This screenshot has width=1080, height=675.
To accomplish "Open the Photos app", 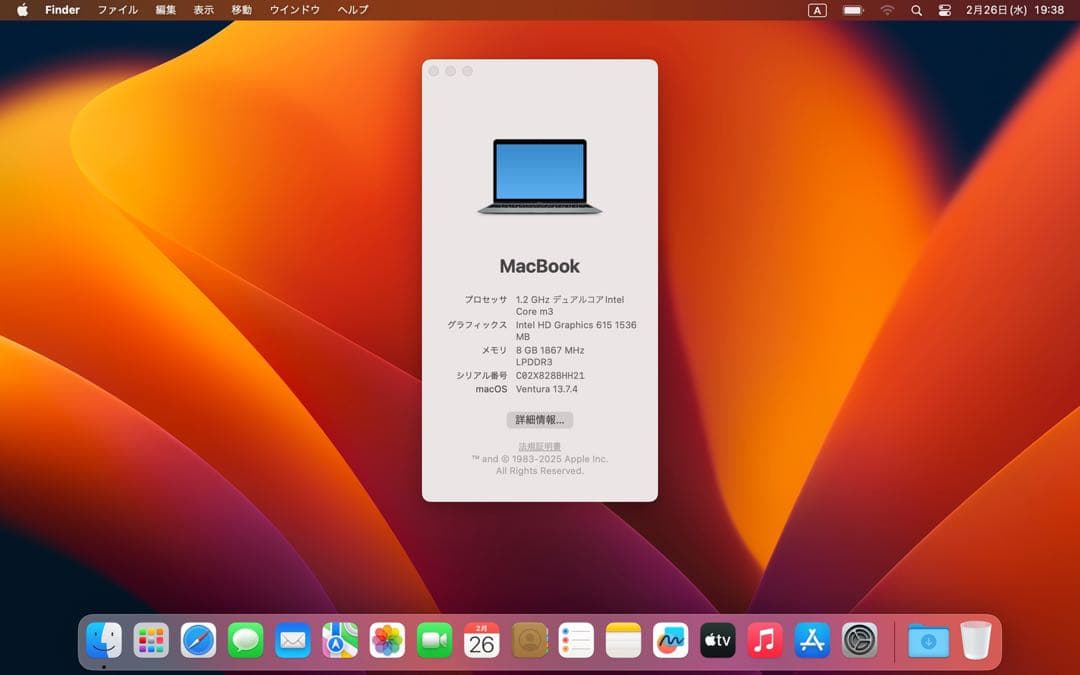I will (387, 640).
